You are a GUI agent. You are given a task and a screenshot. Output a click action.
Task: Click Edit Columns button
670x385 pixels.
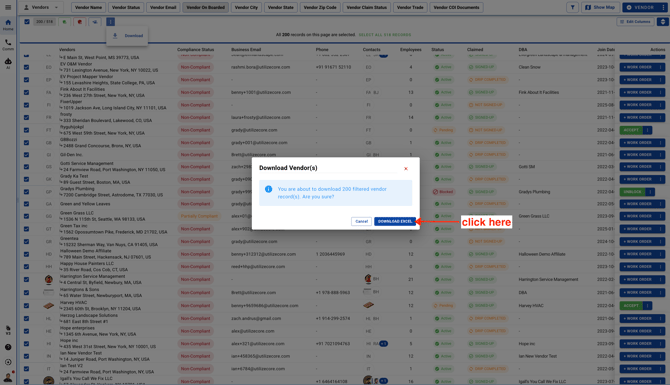(x=635, y=22)
